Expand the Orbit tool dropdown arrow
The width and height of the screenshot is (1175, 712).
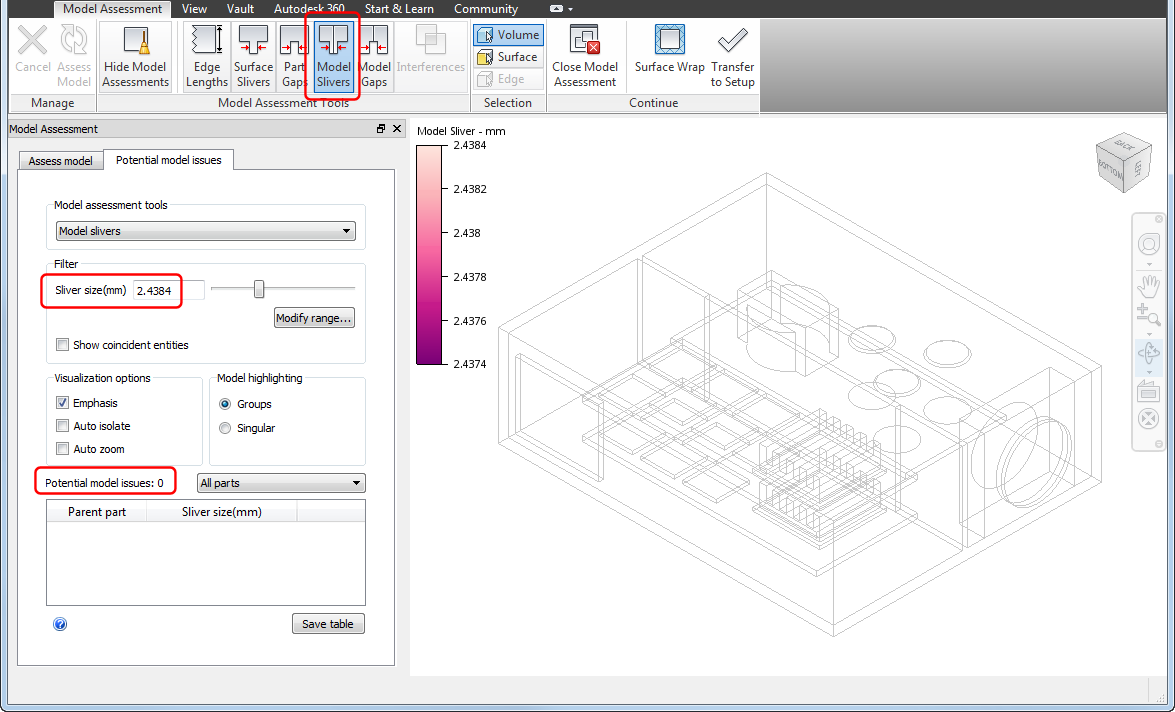1149,371
